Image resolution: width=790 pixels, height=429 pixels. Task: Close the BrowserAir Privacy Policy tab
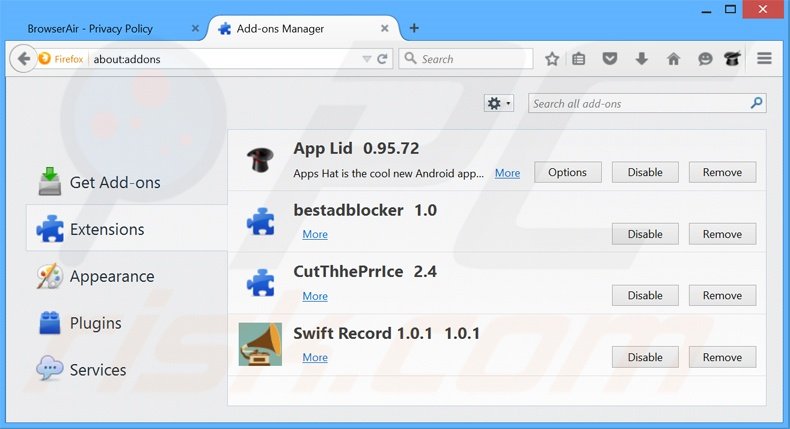click(195, 29)
